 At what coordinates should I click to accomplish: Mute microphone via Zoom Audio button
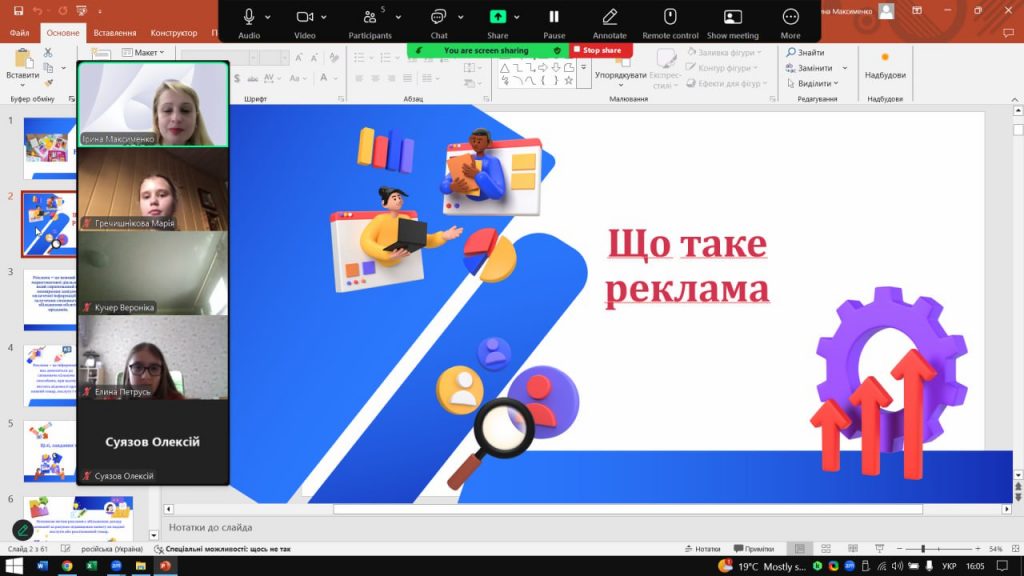[248, 17]
